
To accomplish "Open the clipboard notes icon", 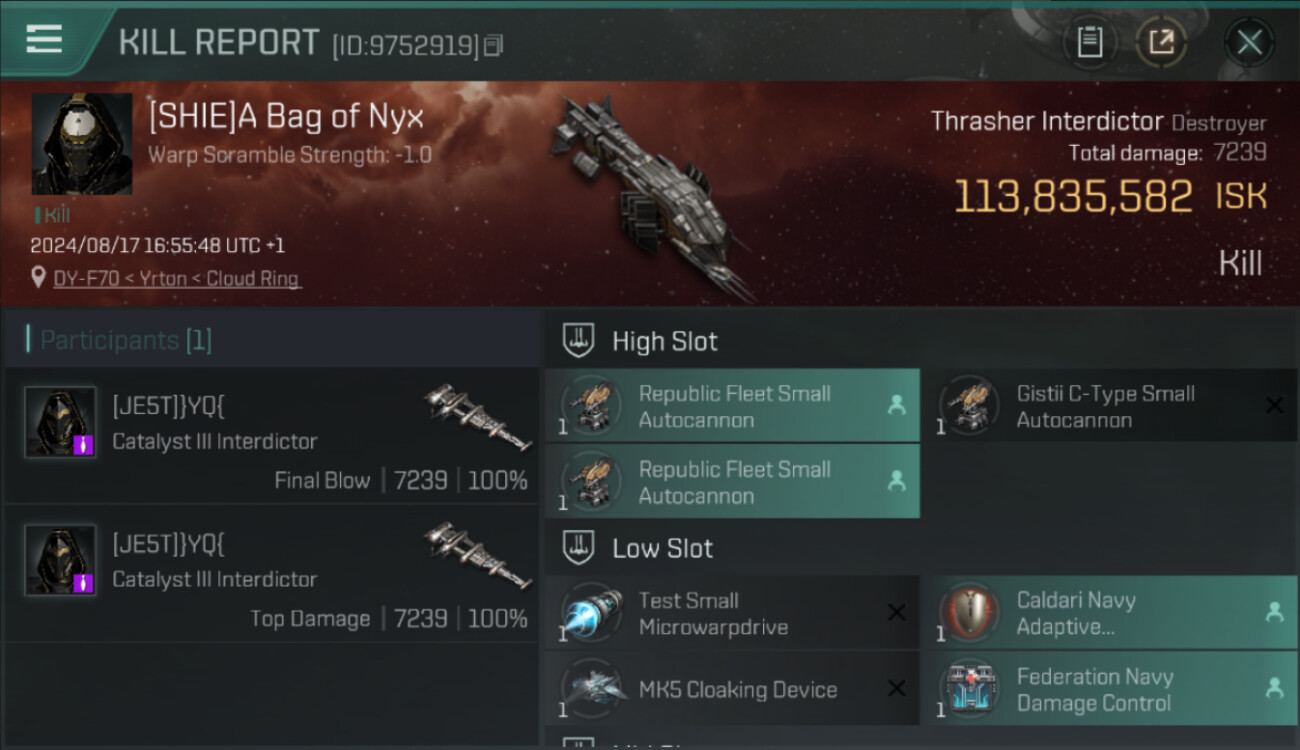I will pos(1089,42).
